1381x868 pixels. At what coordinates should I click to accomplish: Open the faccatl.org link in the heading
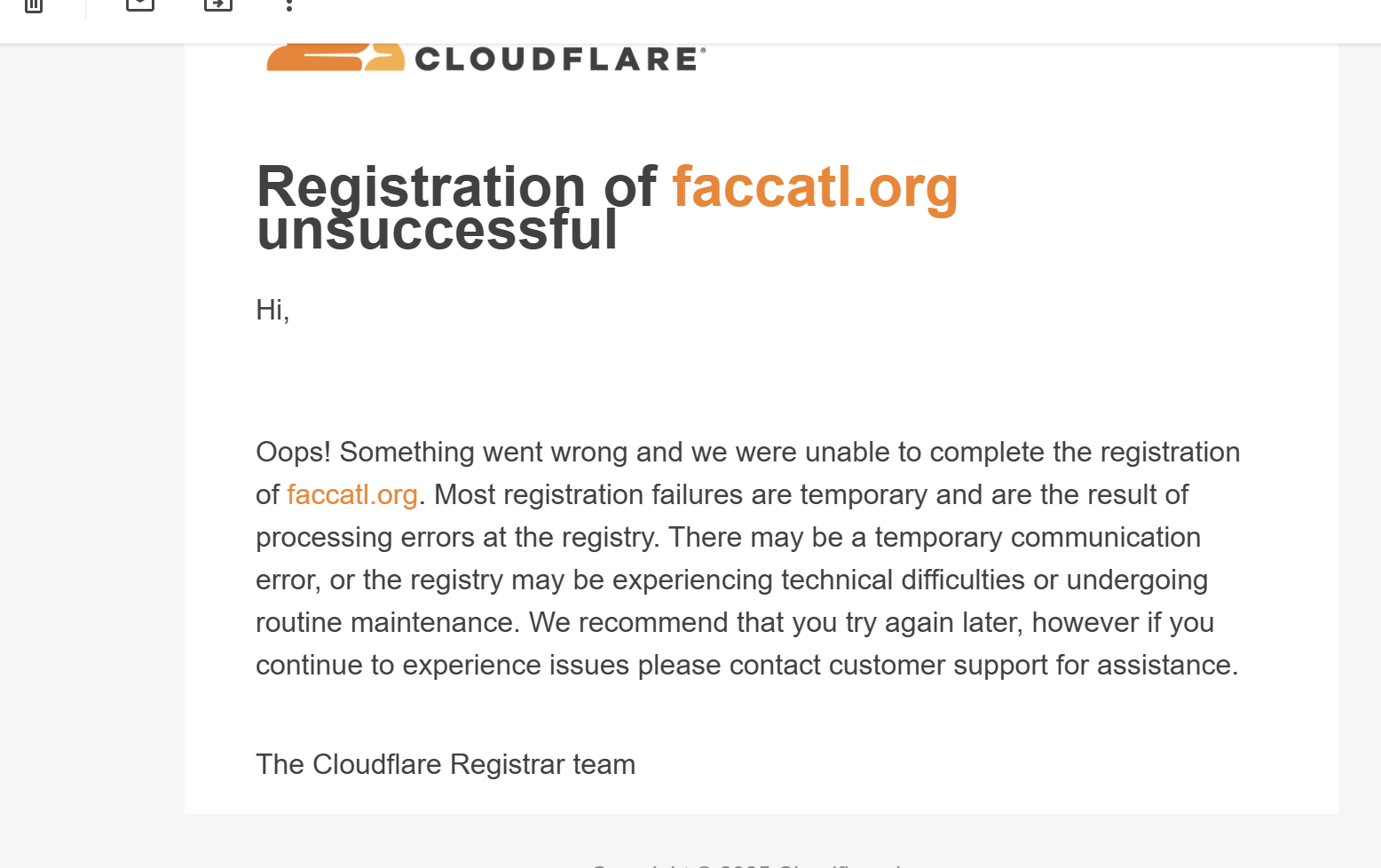point(815,187)
